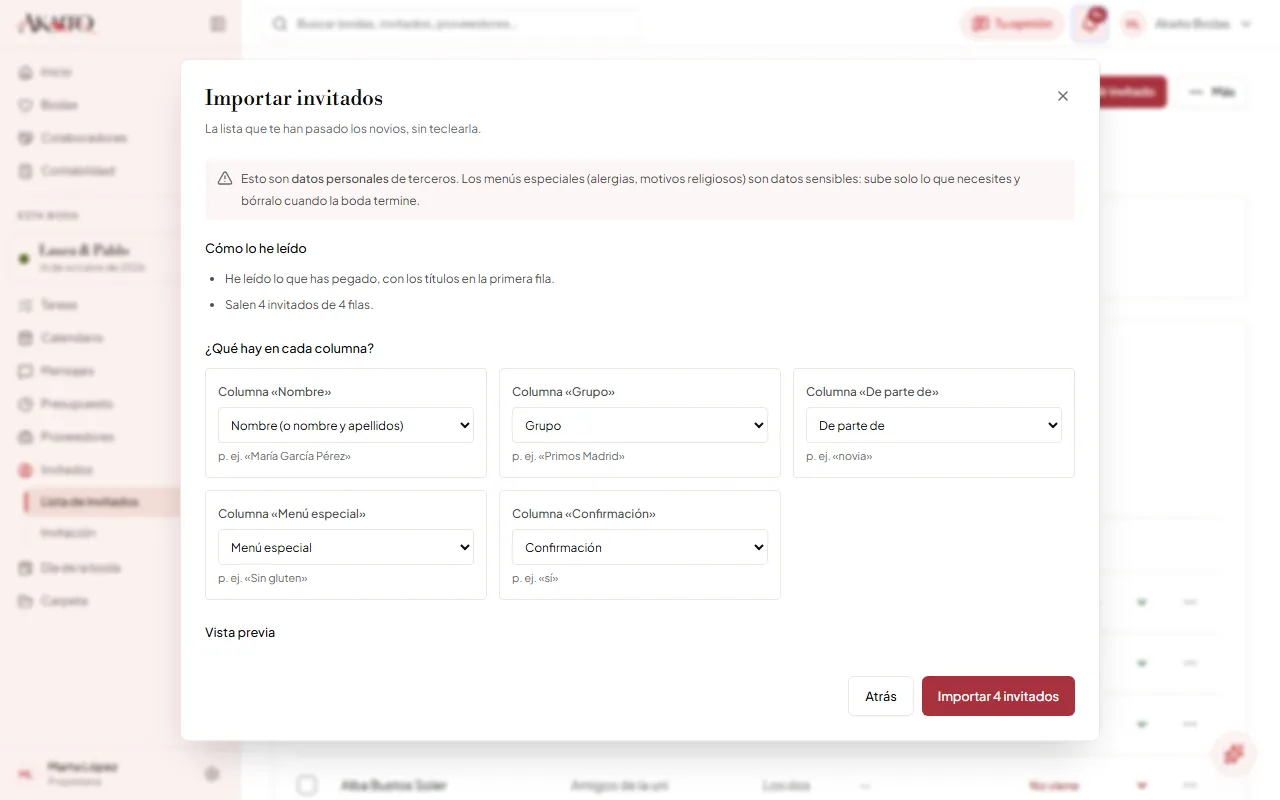Open the Columna «Nombre» dropdown

pyautogui.click(x=346, y=425)
